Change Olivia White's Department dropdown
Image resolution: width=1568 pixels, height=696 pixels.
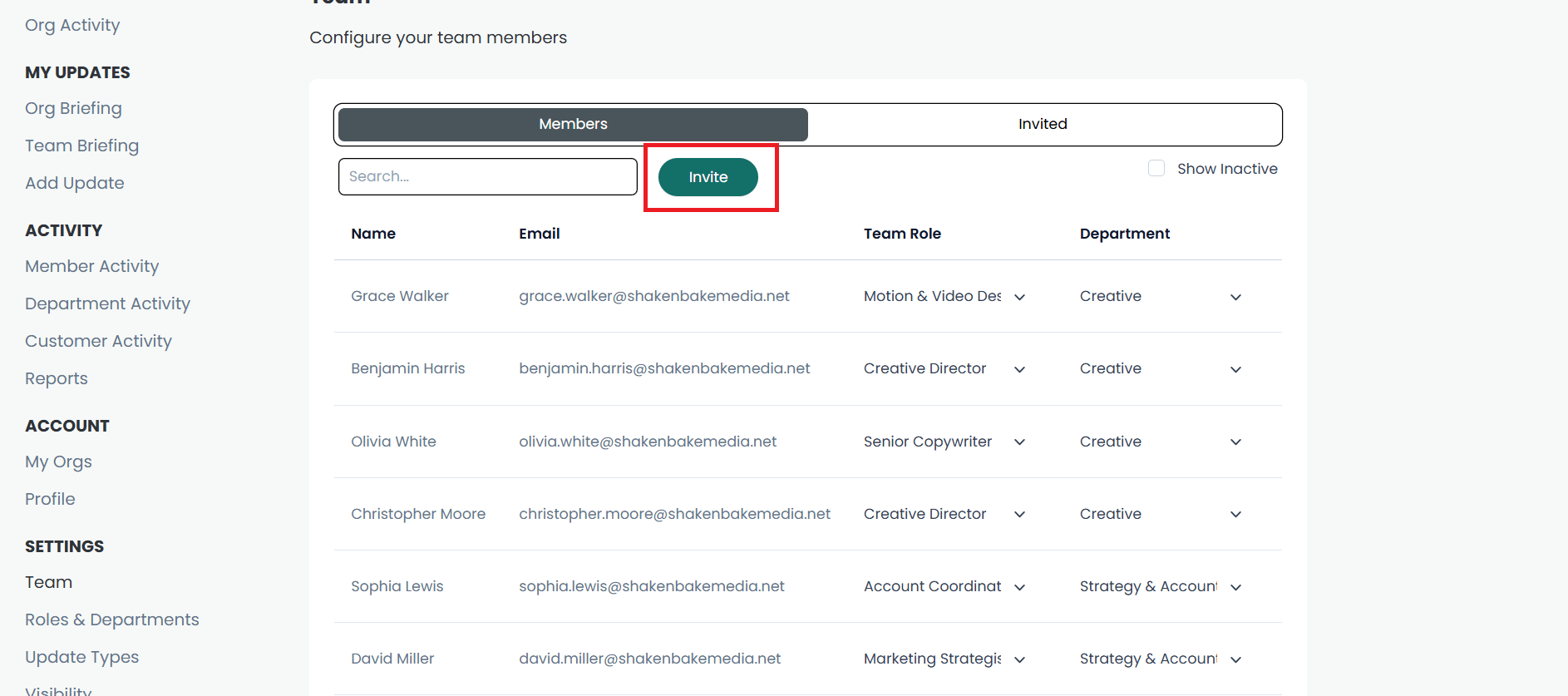point(1161,442)
